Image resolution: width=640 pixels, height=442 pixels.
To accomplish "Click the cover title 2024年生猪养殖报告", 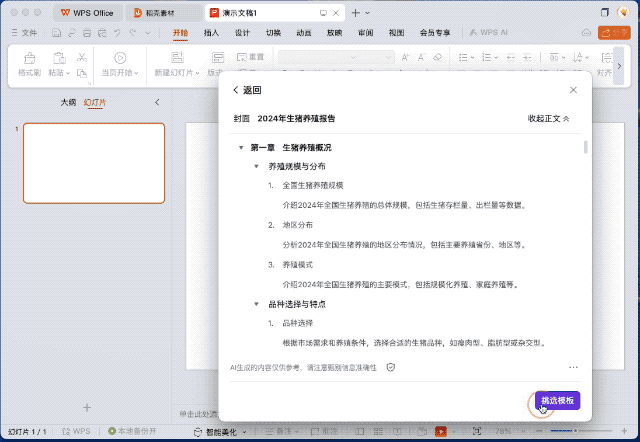I will tap(296, 119).
